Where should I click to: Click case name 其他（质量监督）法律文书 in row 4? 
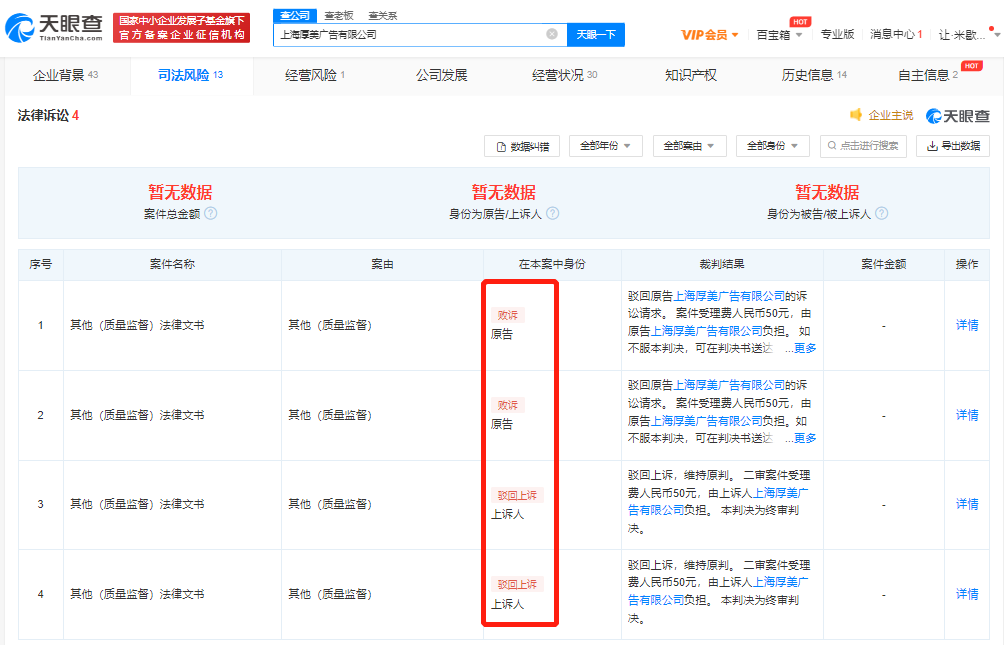click(137, 594)
